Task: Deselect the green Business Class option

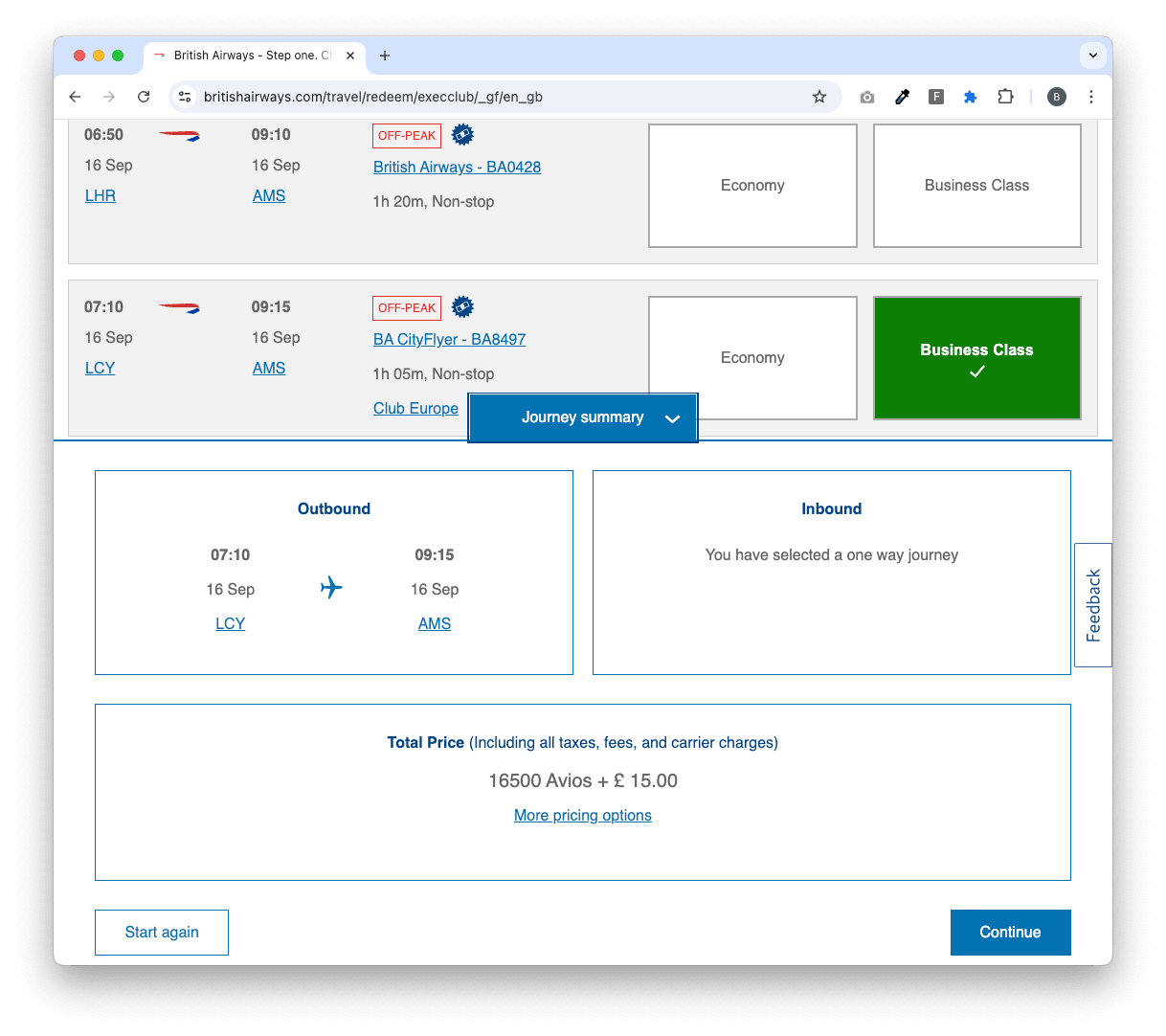Action: pyautogui.click(x=977, y=358)
